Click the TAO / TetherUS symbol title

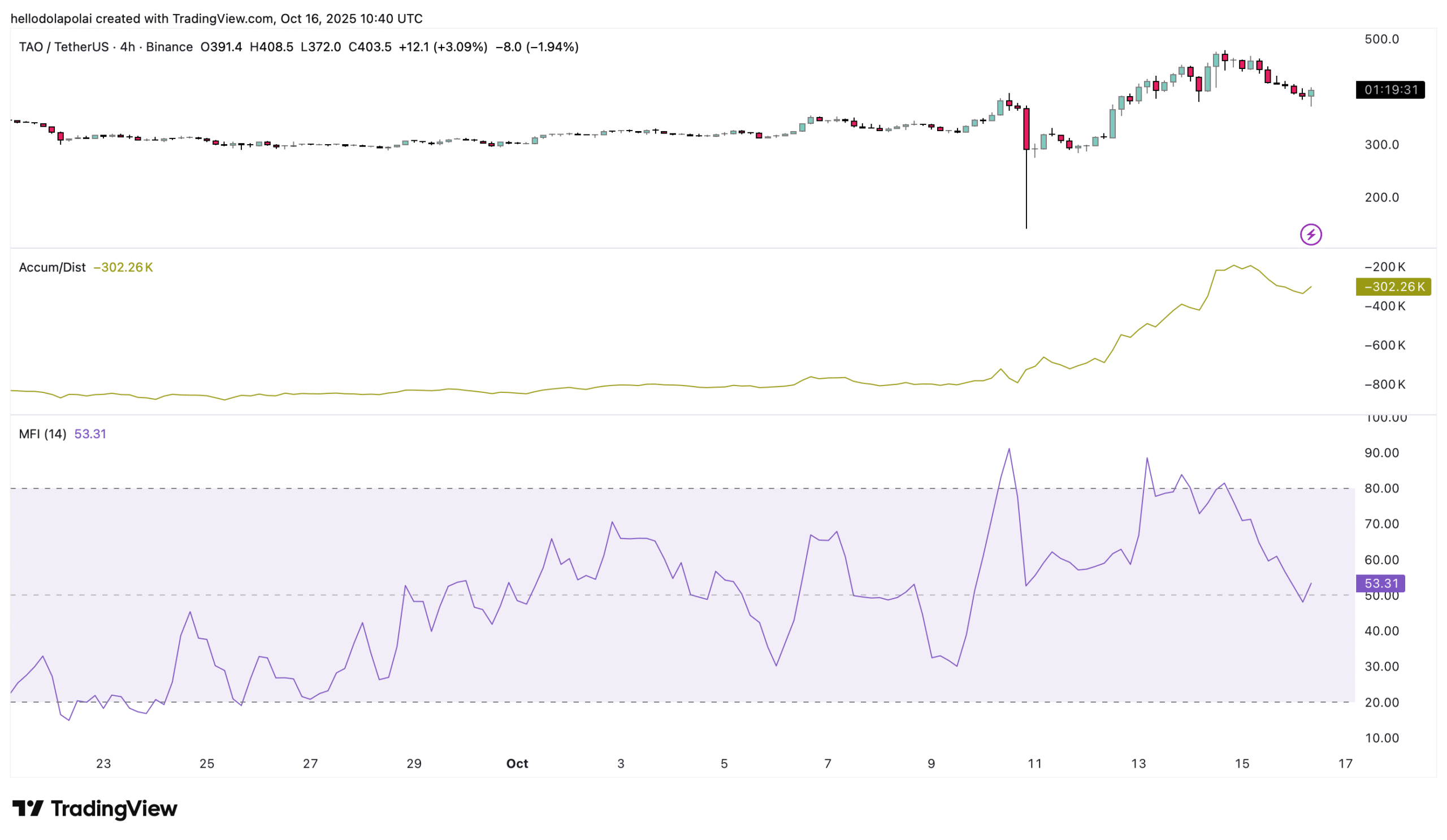pos(63,47)
